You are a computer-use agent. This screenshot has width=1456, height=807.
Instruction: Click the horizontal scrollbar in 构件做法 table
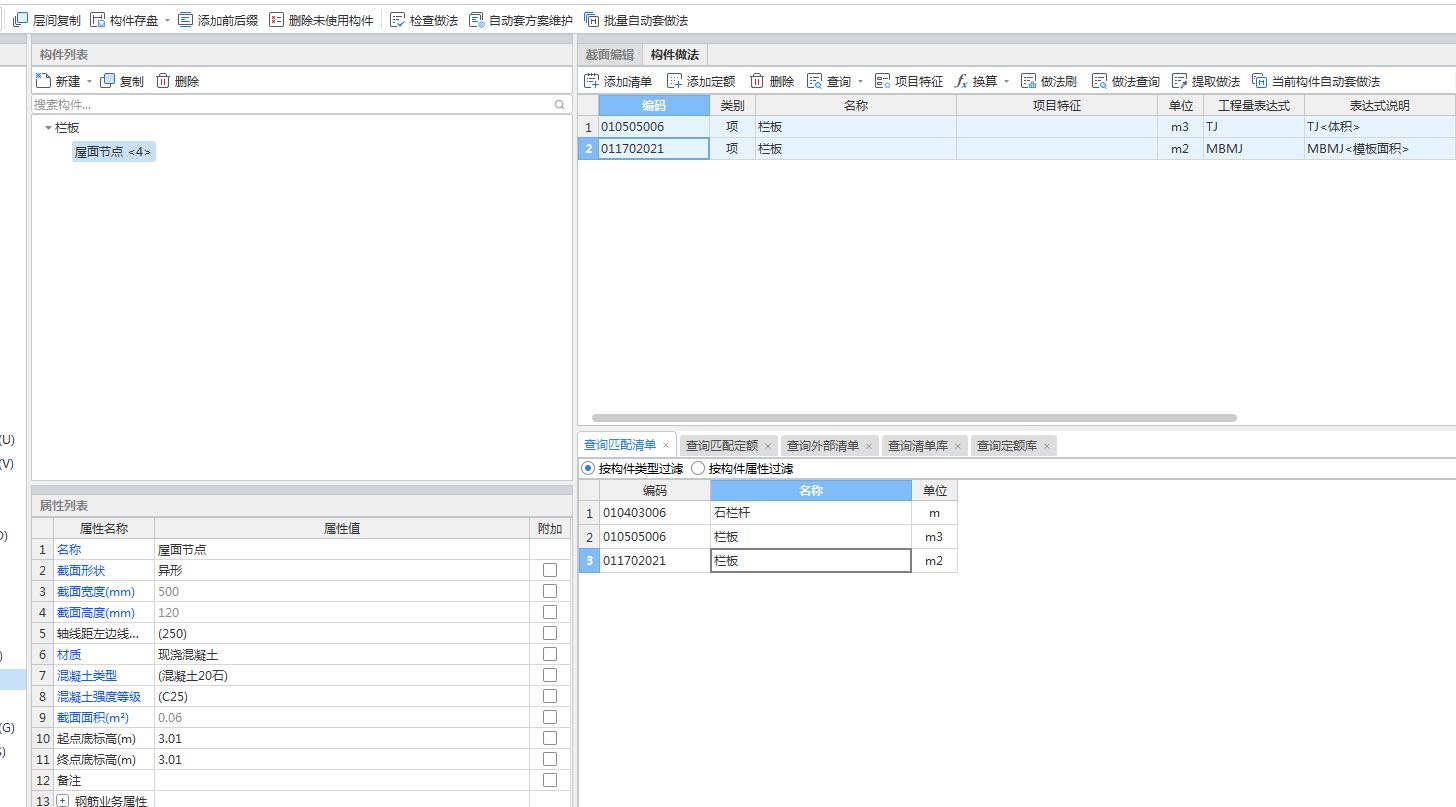(x=914, y=418)
